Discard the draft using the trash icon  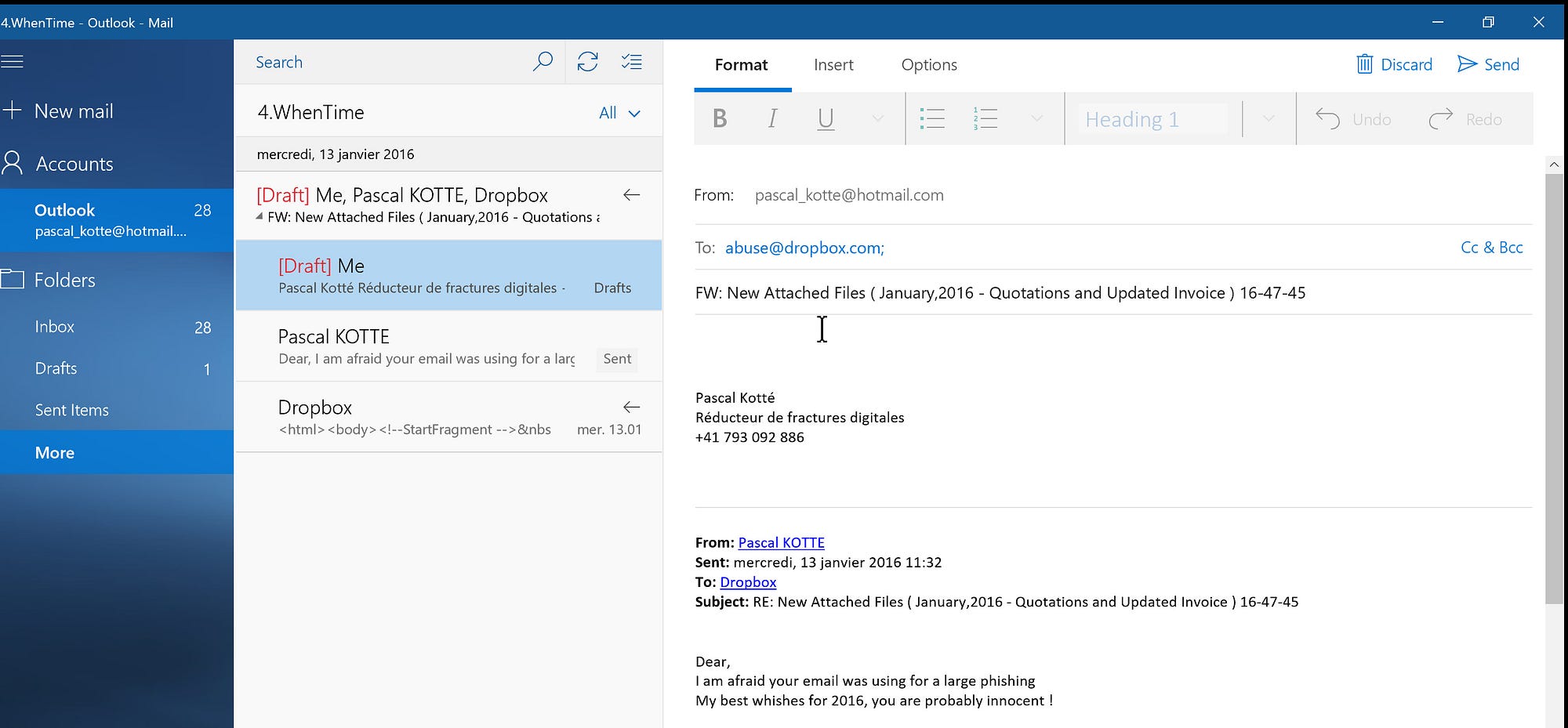coord(1365,64)
